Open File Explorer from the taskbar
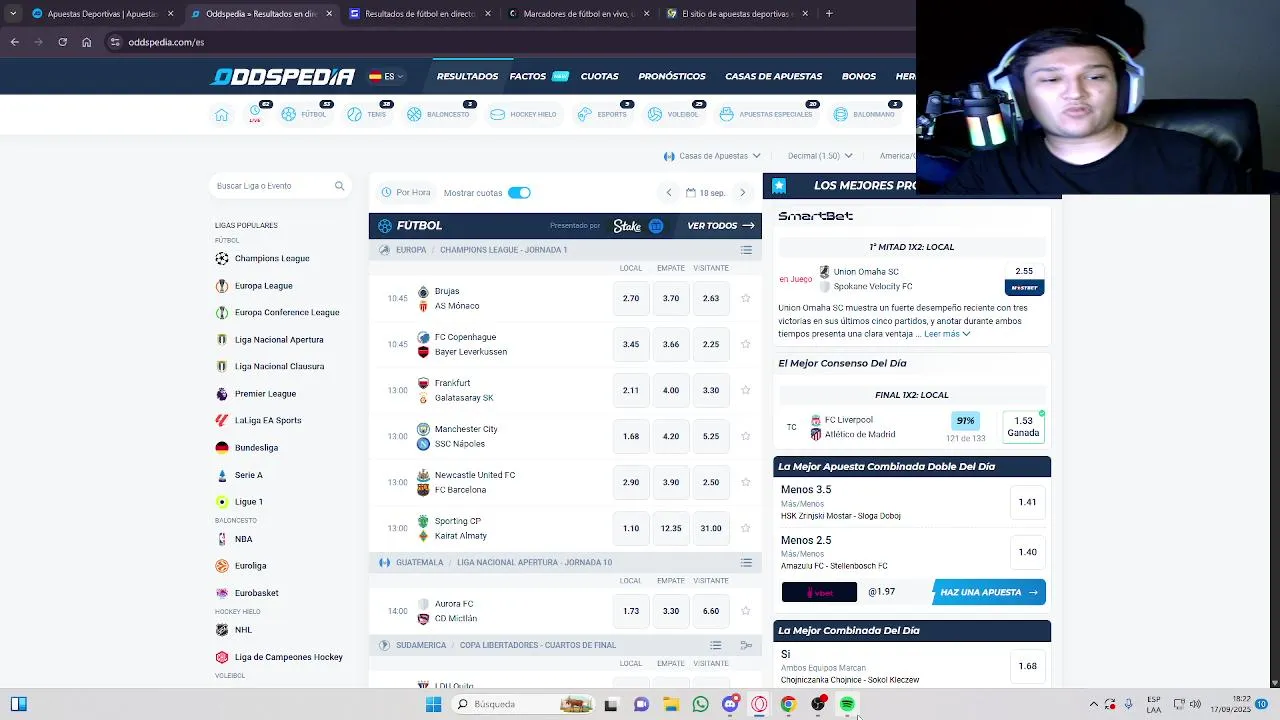Viewport: 1280px width, 720px height. [671, 704]
